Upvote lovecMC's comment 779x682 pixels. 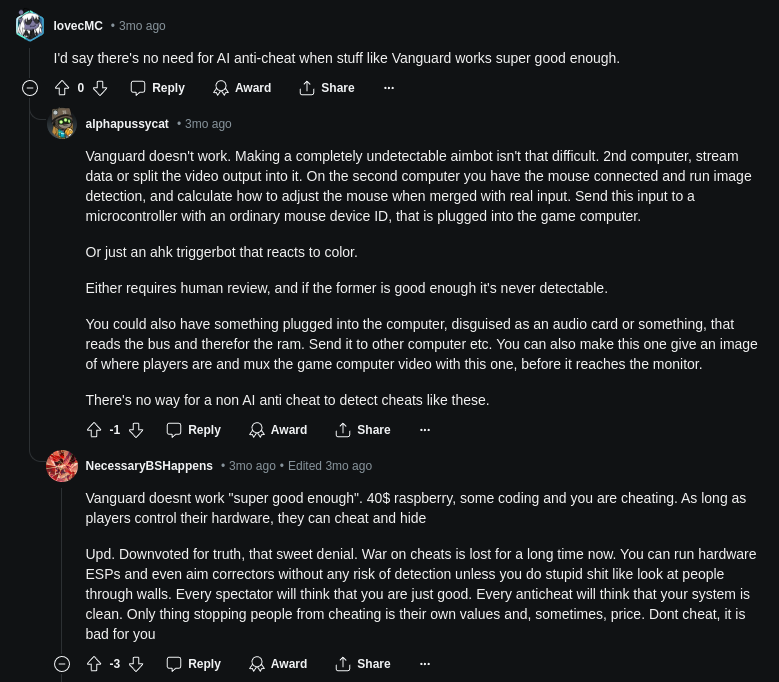pyautogui.click(x=62, y=88)
